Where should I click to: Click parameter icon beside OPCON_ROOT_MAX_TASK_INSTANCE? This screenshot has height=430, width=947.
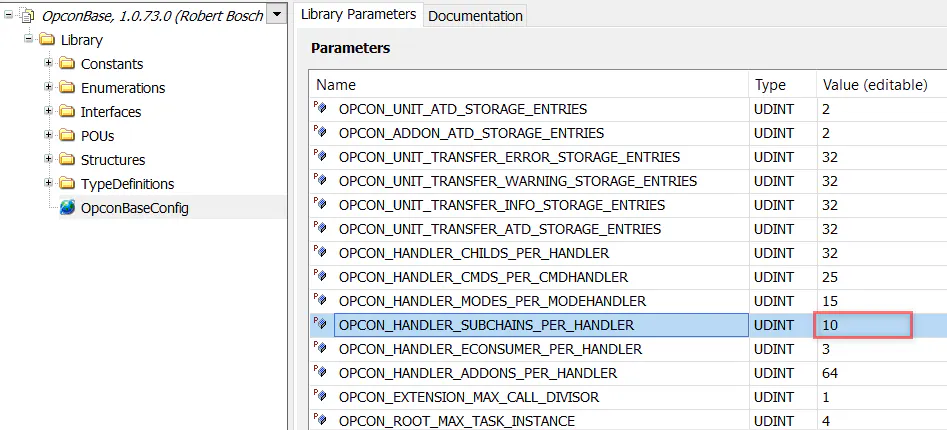[321, 421]
